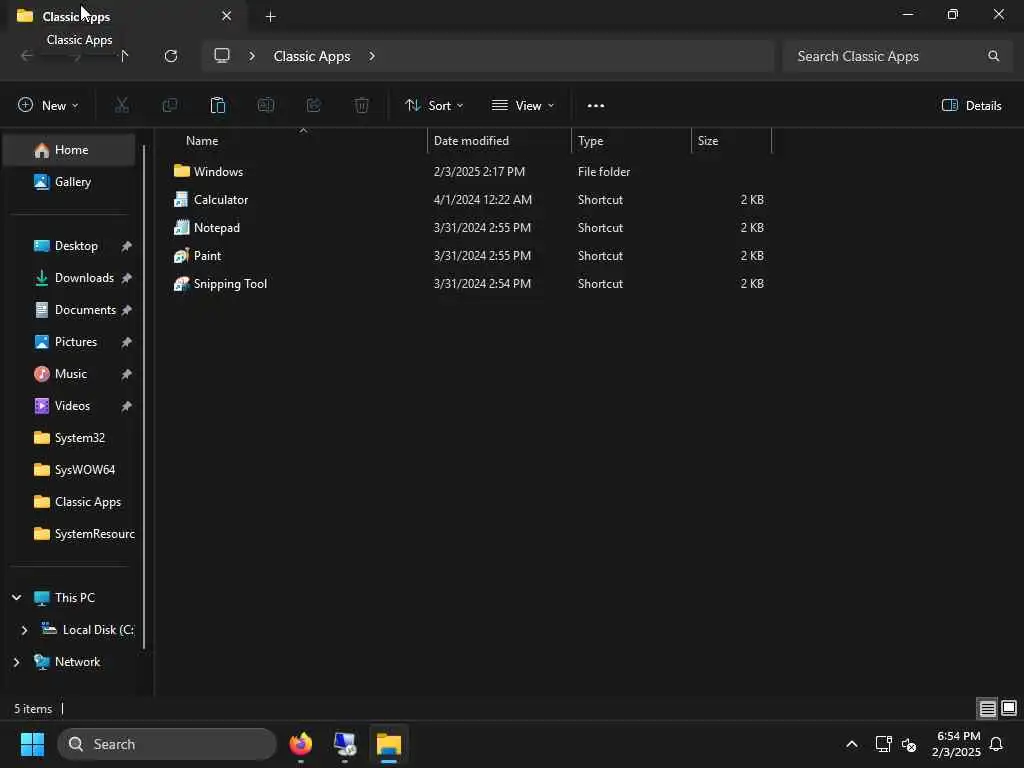
Task: Open System32 in navigation pane
Action: point(69,438)
